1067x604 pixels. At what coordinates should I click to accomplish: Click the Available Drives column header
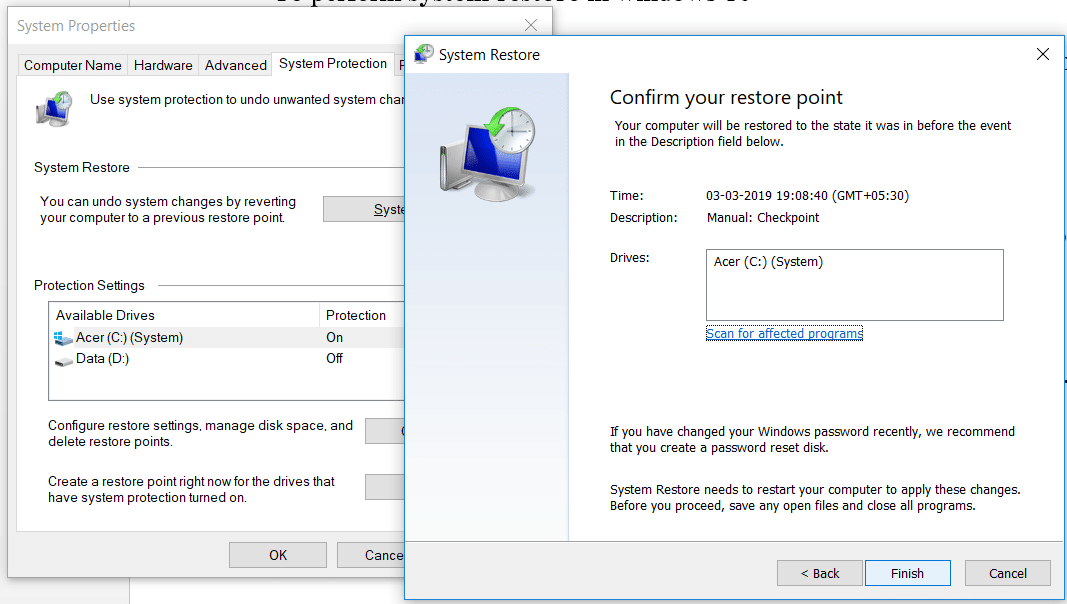point(184,315)
